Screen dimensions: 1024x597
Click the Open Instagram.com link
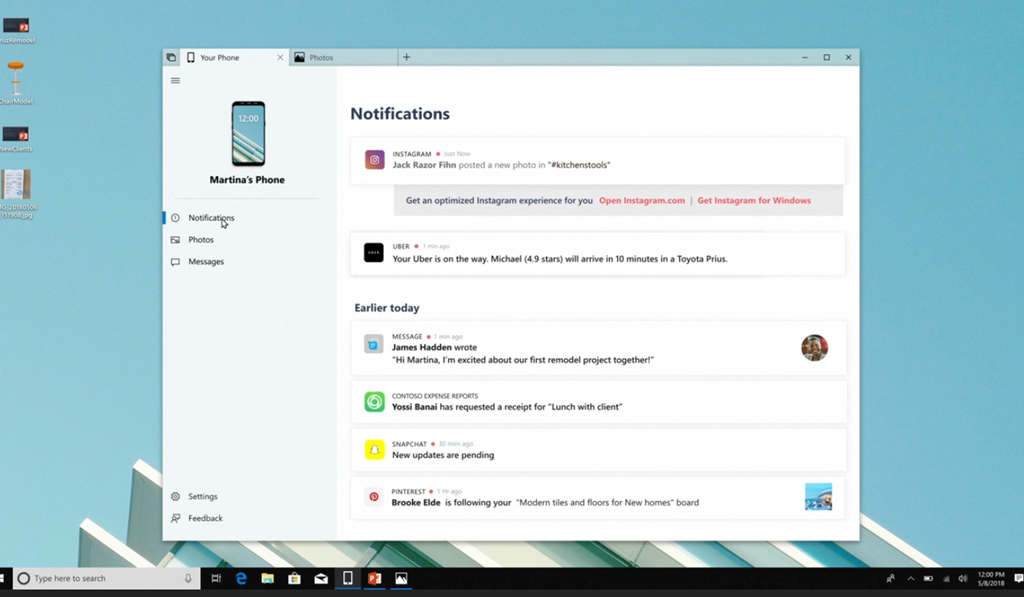642,201
